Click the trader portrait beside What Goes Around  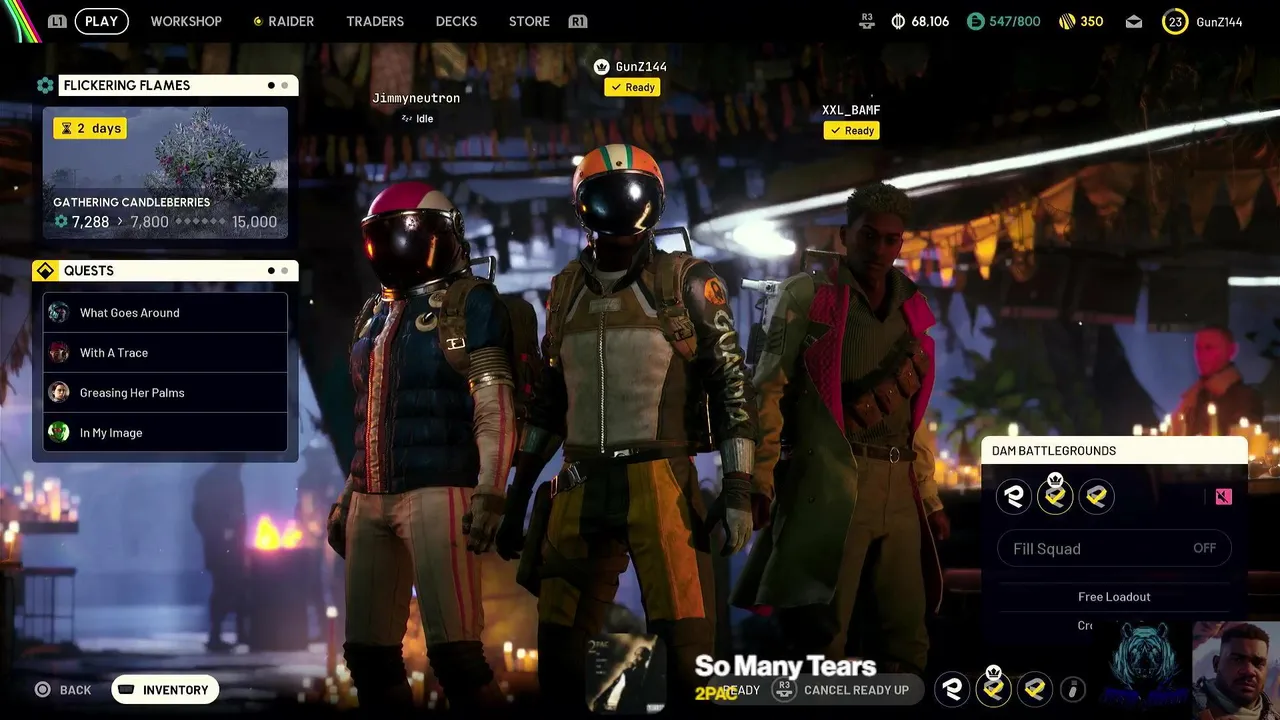pos(59,313)
